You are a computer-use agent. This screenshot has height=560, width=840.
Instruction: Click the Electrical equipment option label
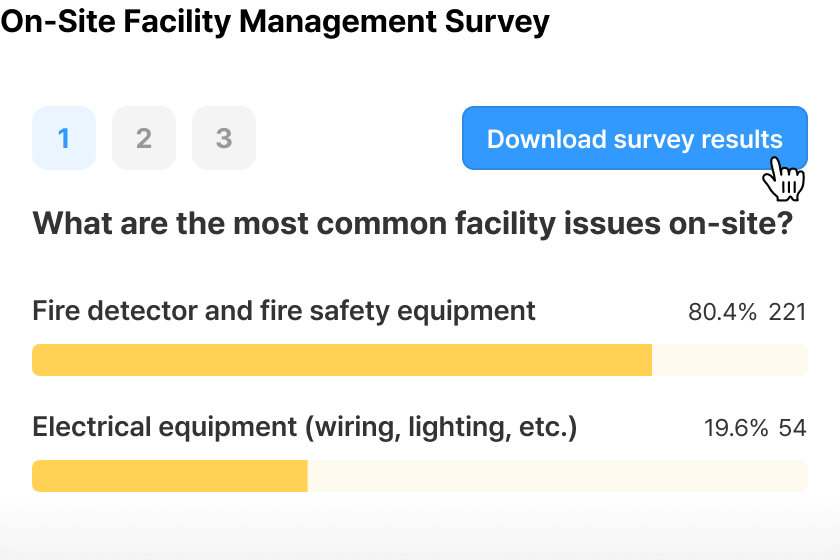click(x=305, y=427)
